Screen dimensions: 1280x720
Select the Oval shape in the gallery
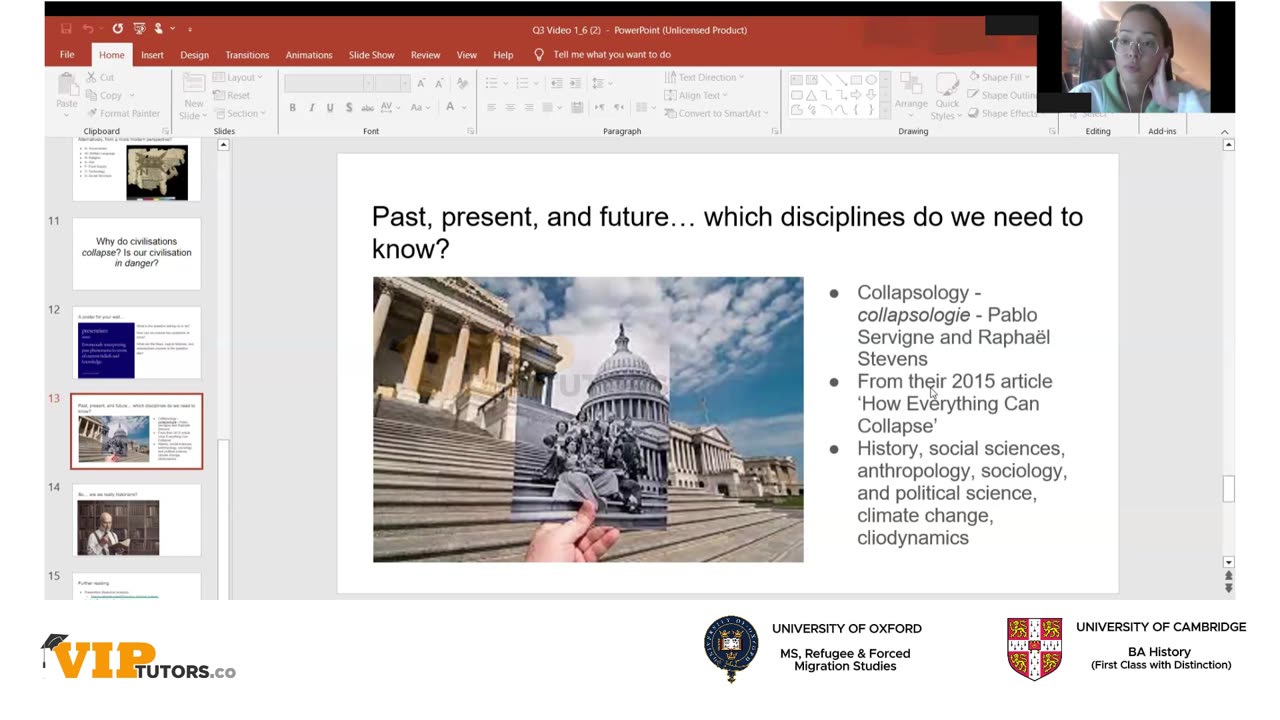tap(871, 80)
